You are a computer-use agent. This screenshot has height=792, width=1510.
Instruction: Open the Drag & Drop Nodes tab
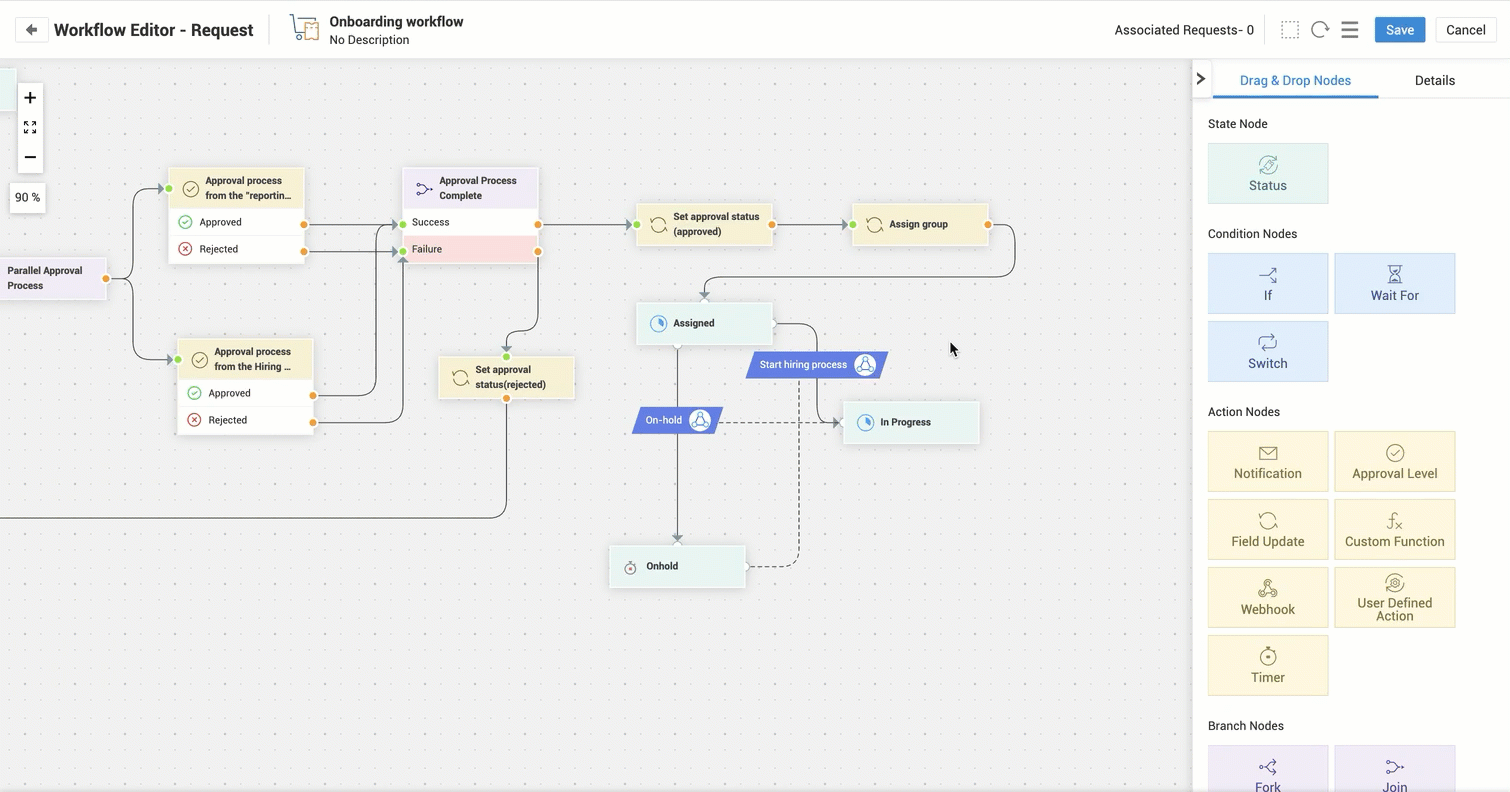coord(1295,80)
